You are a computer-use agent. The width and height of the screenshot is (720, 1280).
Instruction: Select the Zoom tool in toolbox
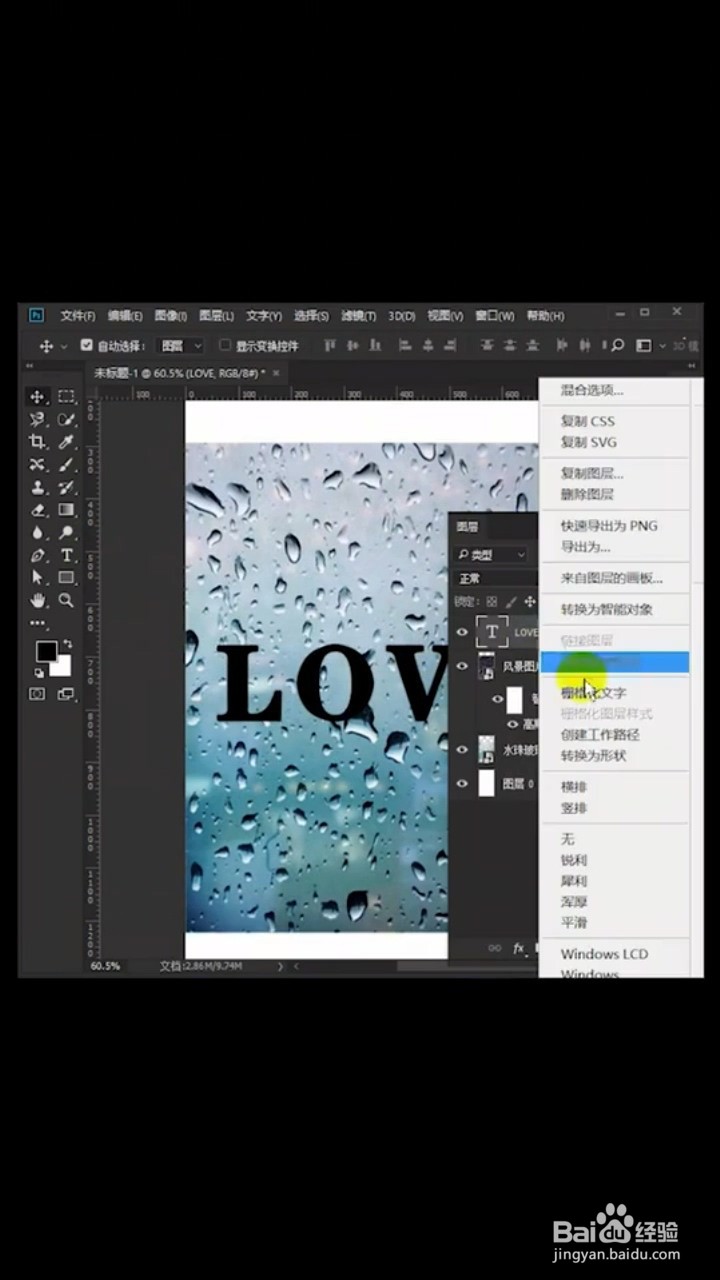click(x=66, y=600)
